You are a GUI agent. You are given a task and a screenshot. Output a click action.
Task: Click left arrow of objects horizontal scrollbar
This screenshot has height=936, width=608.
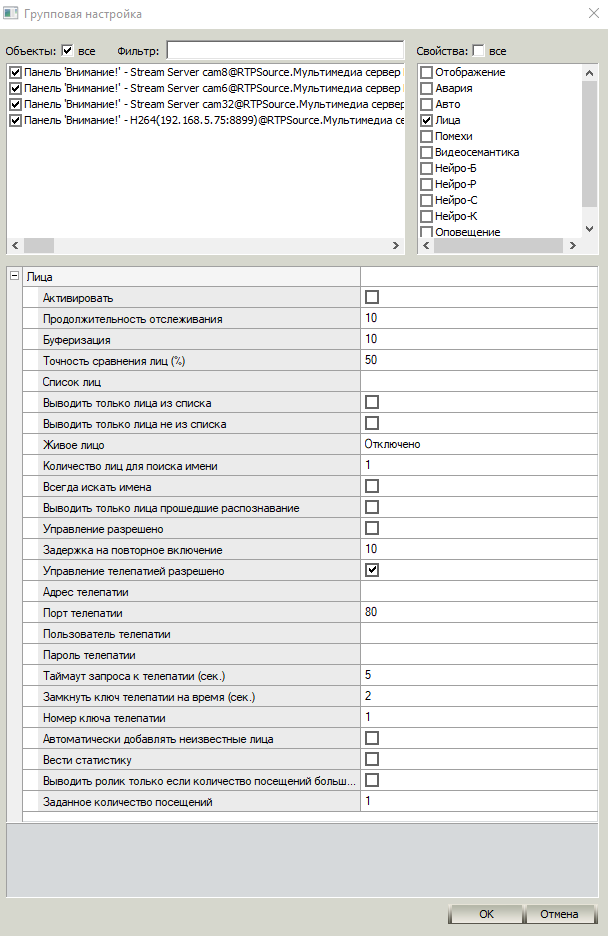[x=15, y=245]
